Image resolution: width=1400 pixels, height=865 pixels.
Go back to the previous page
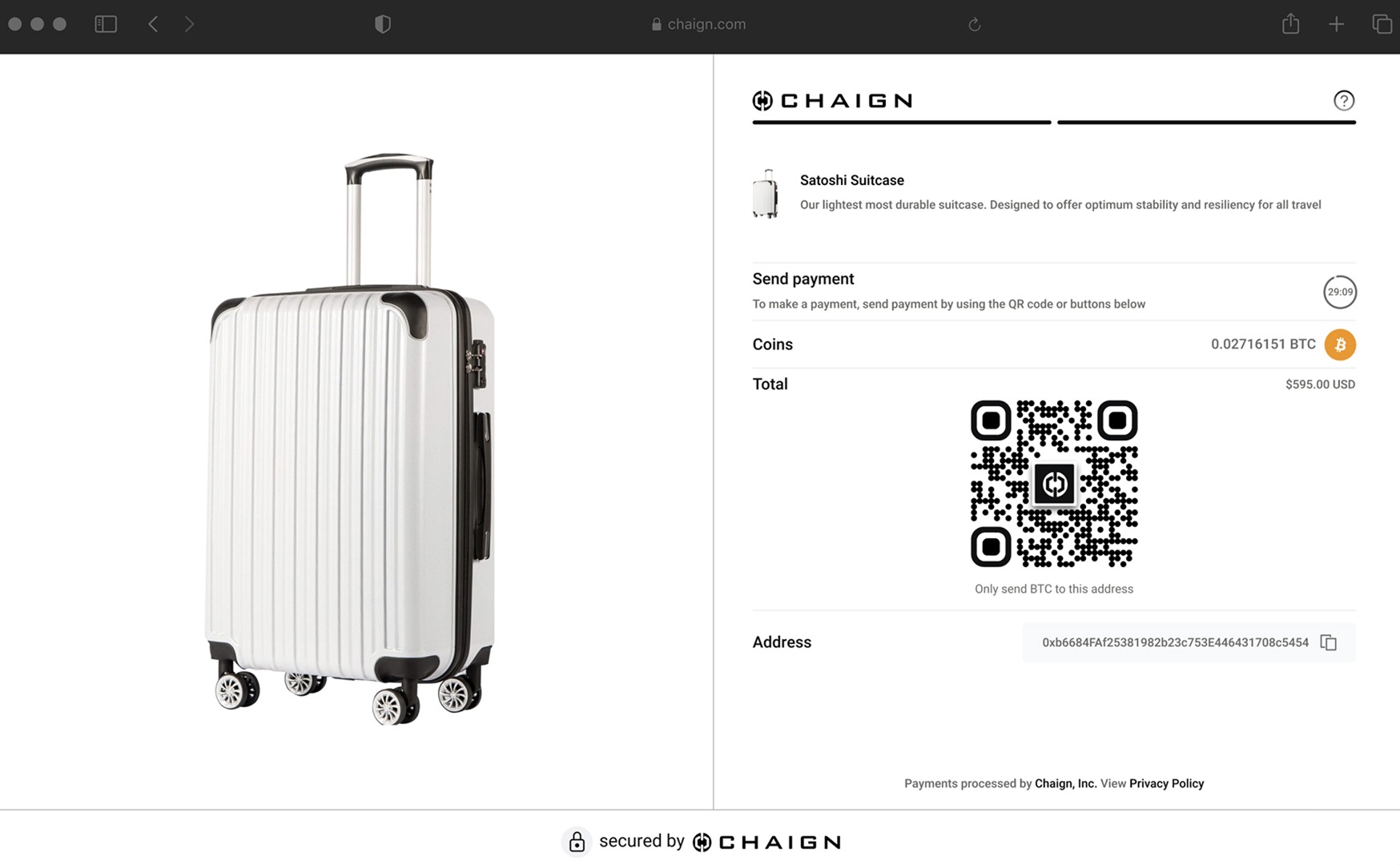[153, 24]
